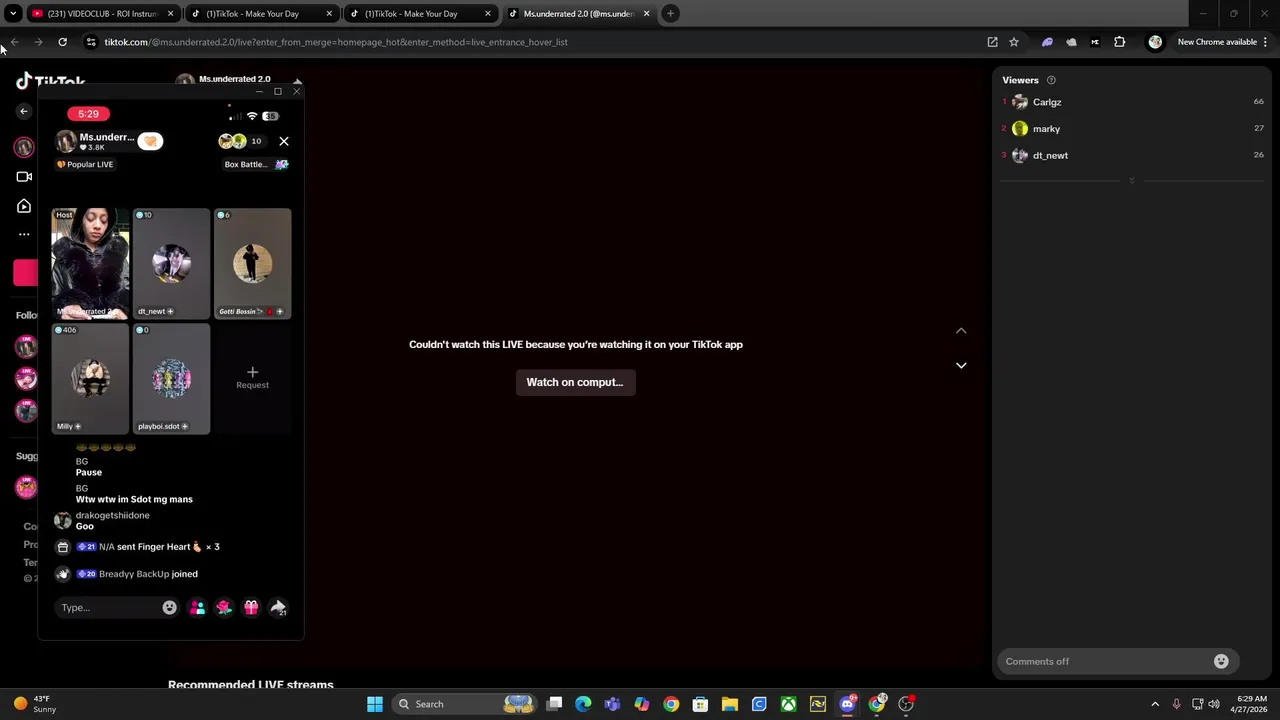Viewport: 1280px width, 720px height.
Task: Select the Milly guest tile
Action: pyautogui.click(x=90, y=378)
